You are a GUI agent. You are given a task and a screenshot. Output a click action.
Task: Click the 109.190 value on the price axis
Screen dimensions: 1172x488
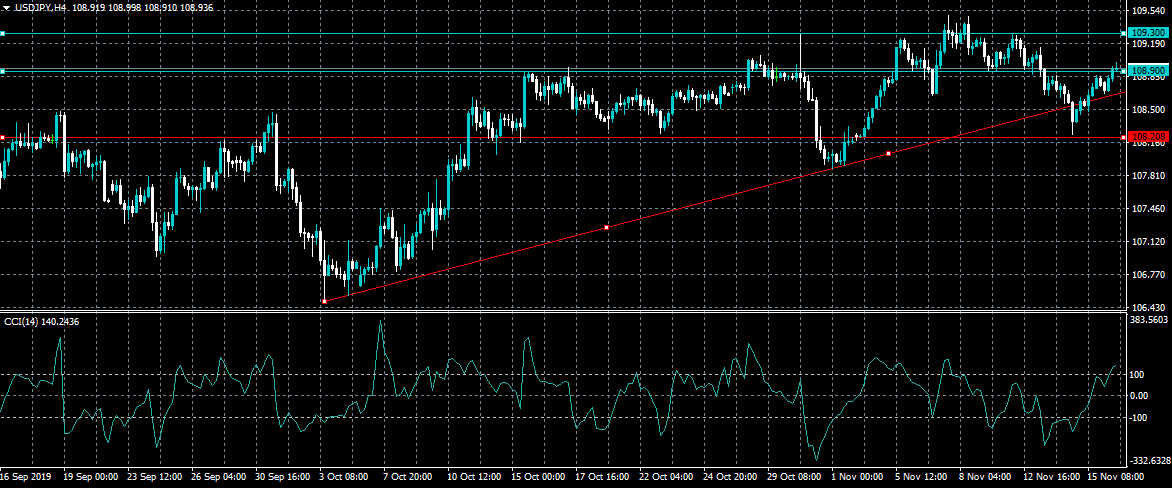tap(1150, 44)
